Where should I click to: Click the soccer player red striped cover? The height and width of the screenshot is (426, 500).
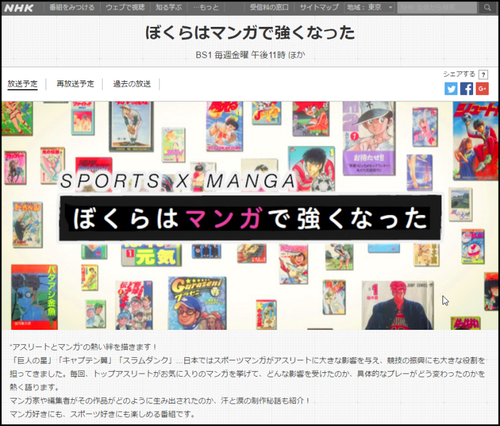pyautogui.click(x=312, y=168)
